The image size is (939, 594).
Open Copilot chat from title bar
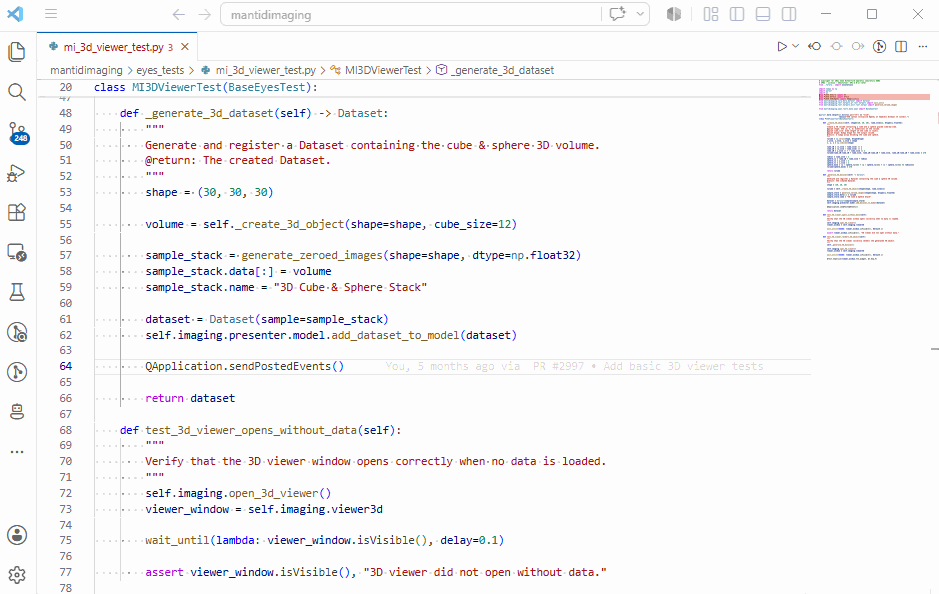tap(617, 14)
